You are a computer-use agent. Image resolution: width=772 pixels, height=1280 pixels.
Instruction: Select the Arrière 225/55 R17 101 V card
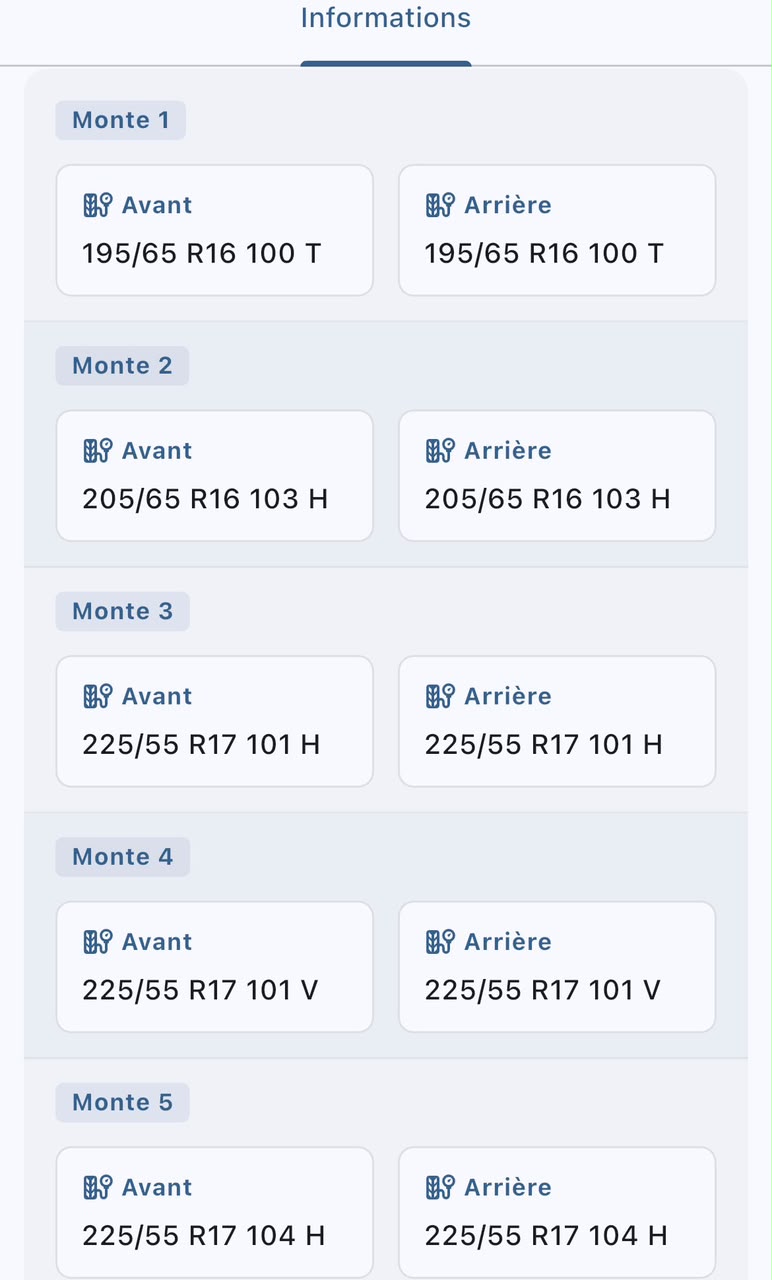coord(557,967)
